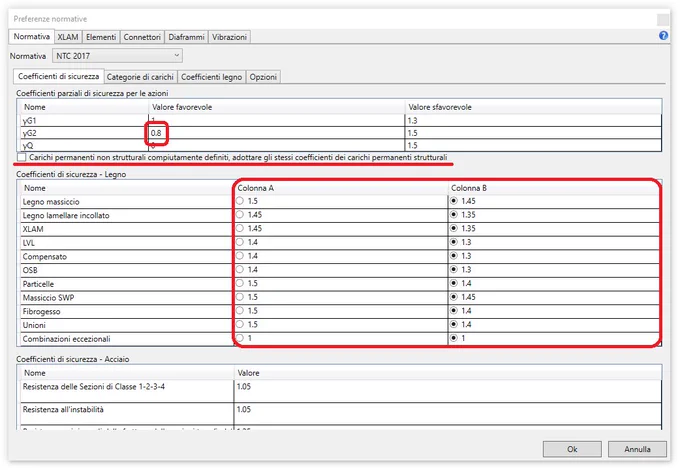Enable the Carichi permanenti non strutturali checkbox
Screen dimensions: 680x471
coord(22,157)
